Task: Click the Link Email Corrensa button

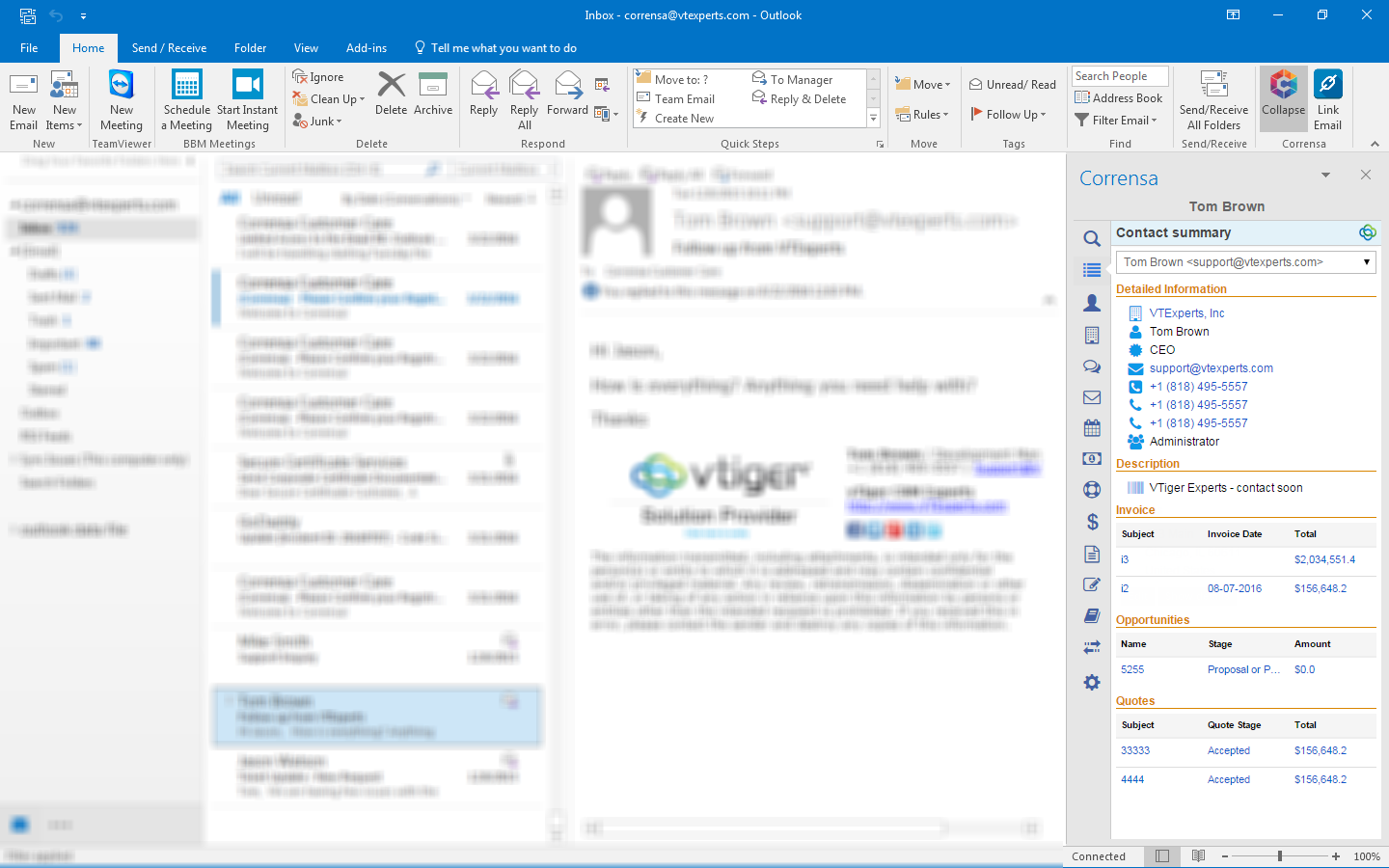Action: tap(1327, 101)
